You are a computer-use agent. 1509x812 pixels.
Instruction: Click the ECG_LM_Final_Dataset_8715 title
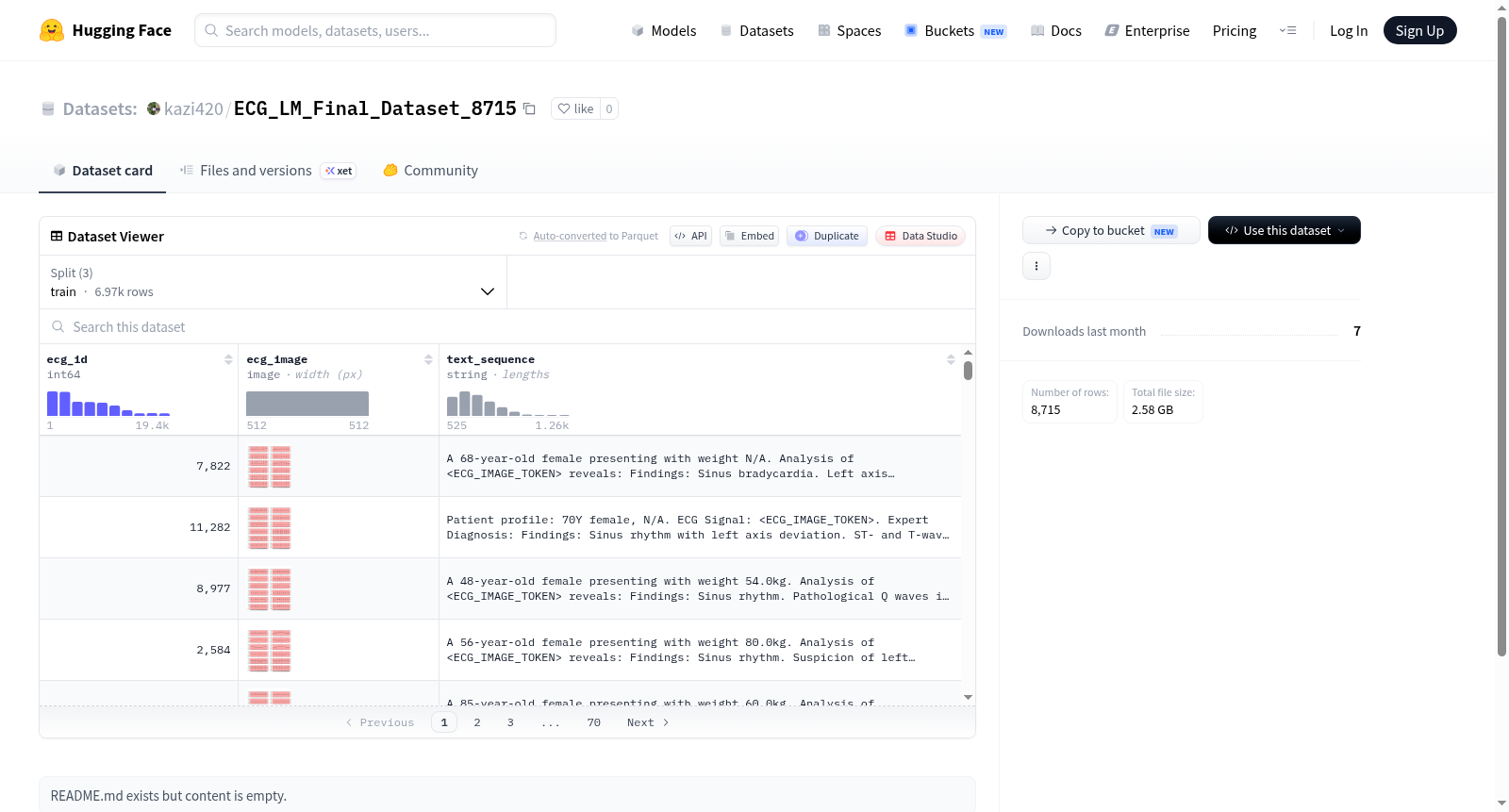(x=375, y=108)
